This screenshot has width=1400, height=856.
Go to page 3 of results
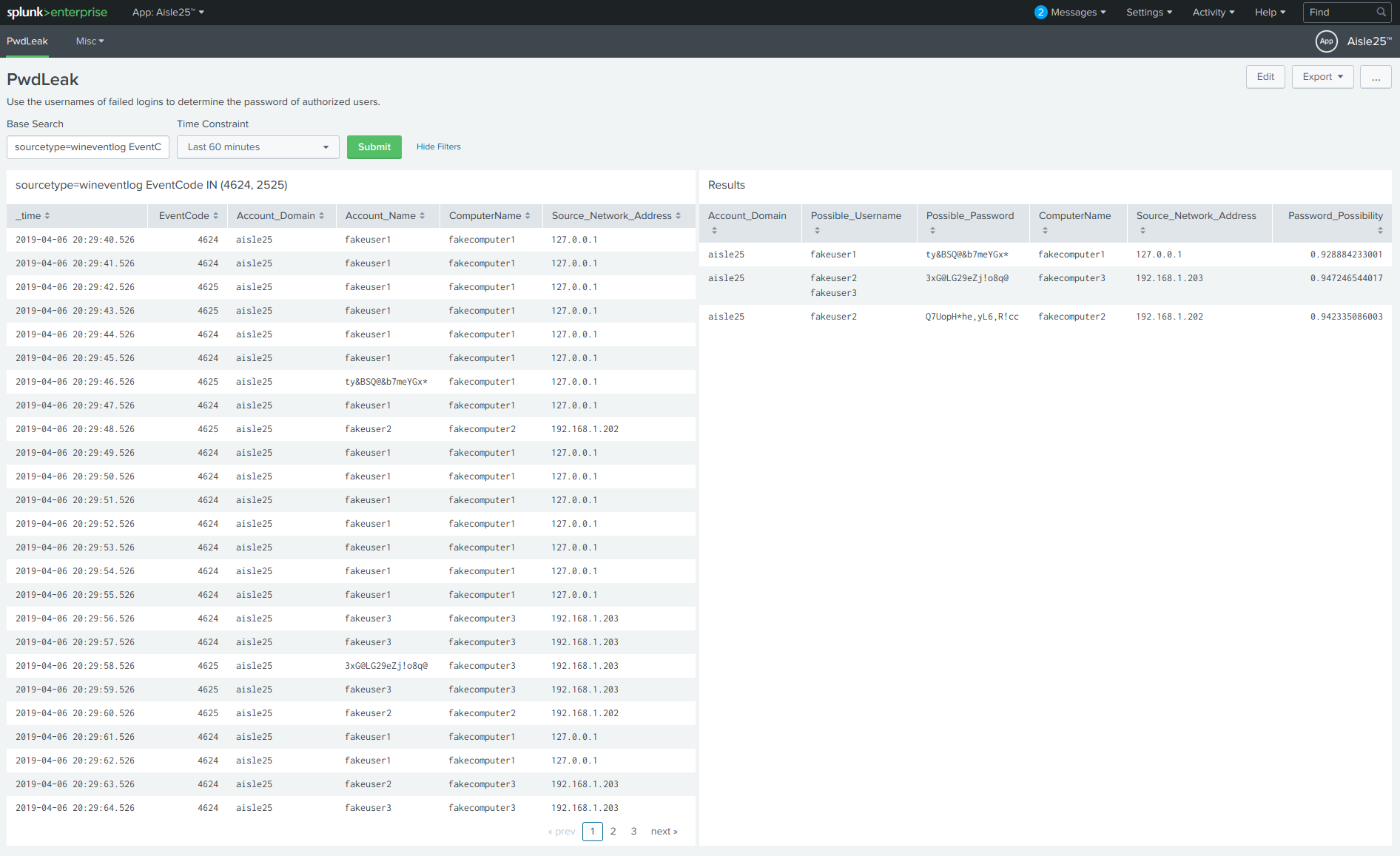click(633, 832)
